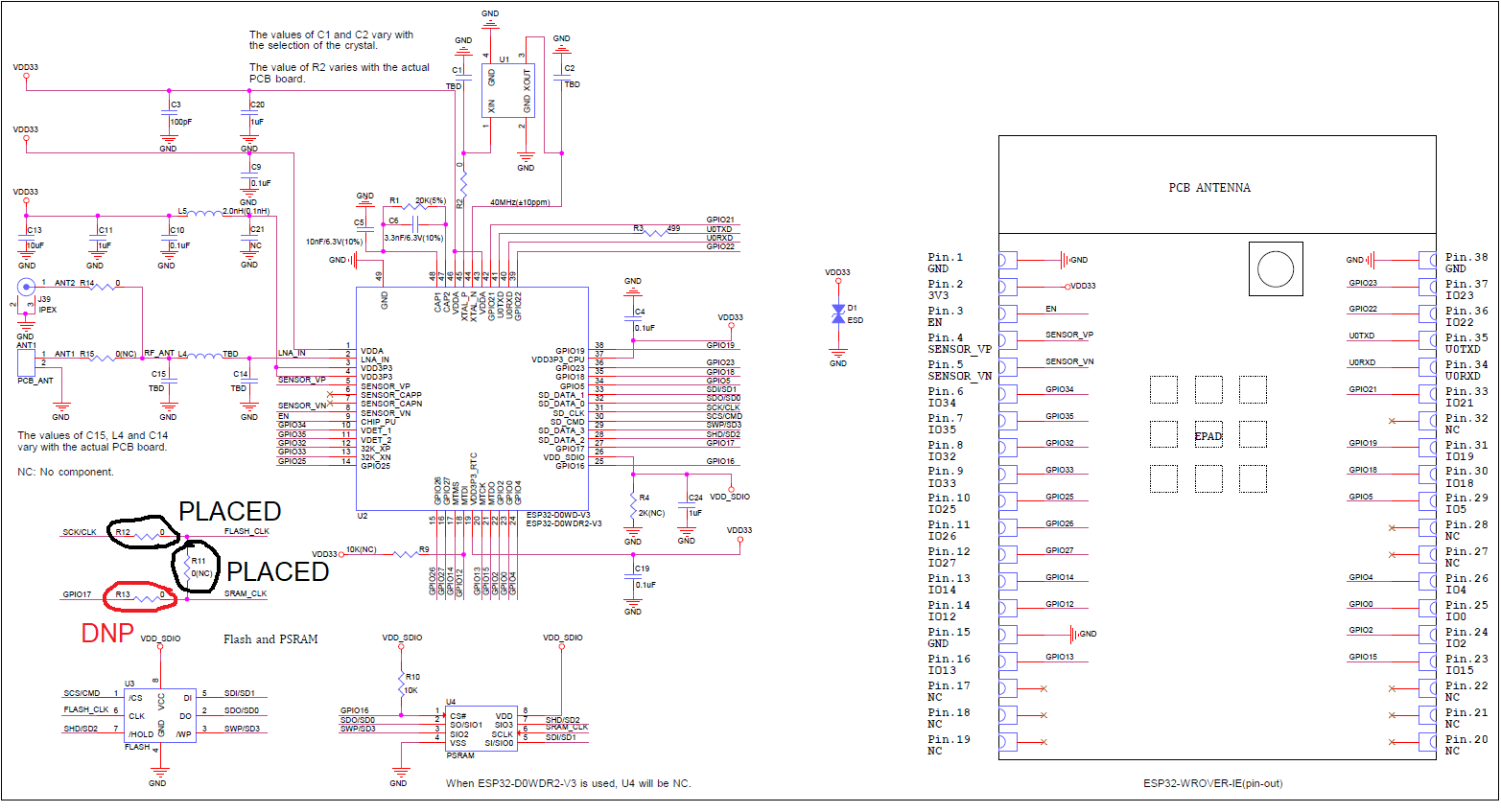Select the ANT1 PCB_ANT component box
Image resolution: width=1501 pixels, height=812 pixels.
(x=27, y=362)
